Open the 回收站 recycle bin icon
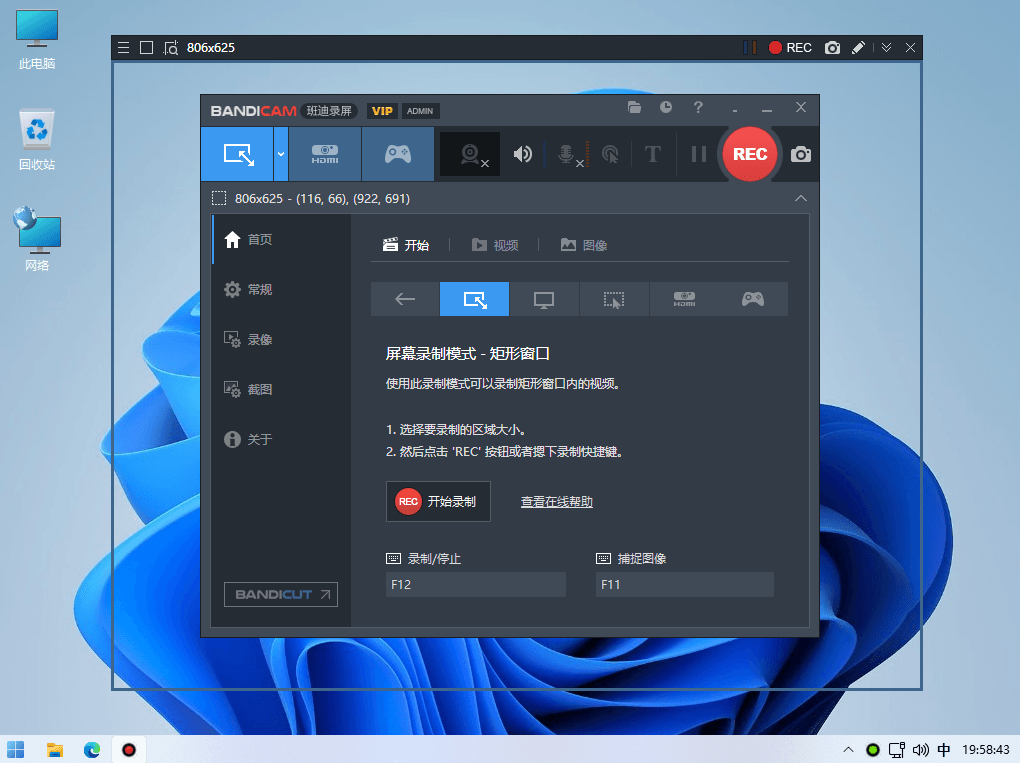 36,141
